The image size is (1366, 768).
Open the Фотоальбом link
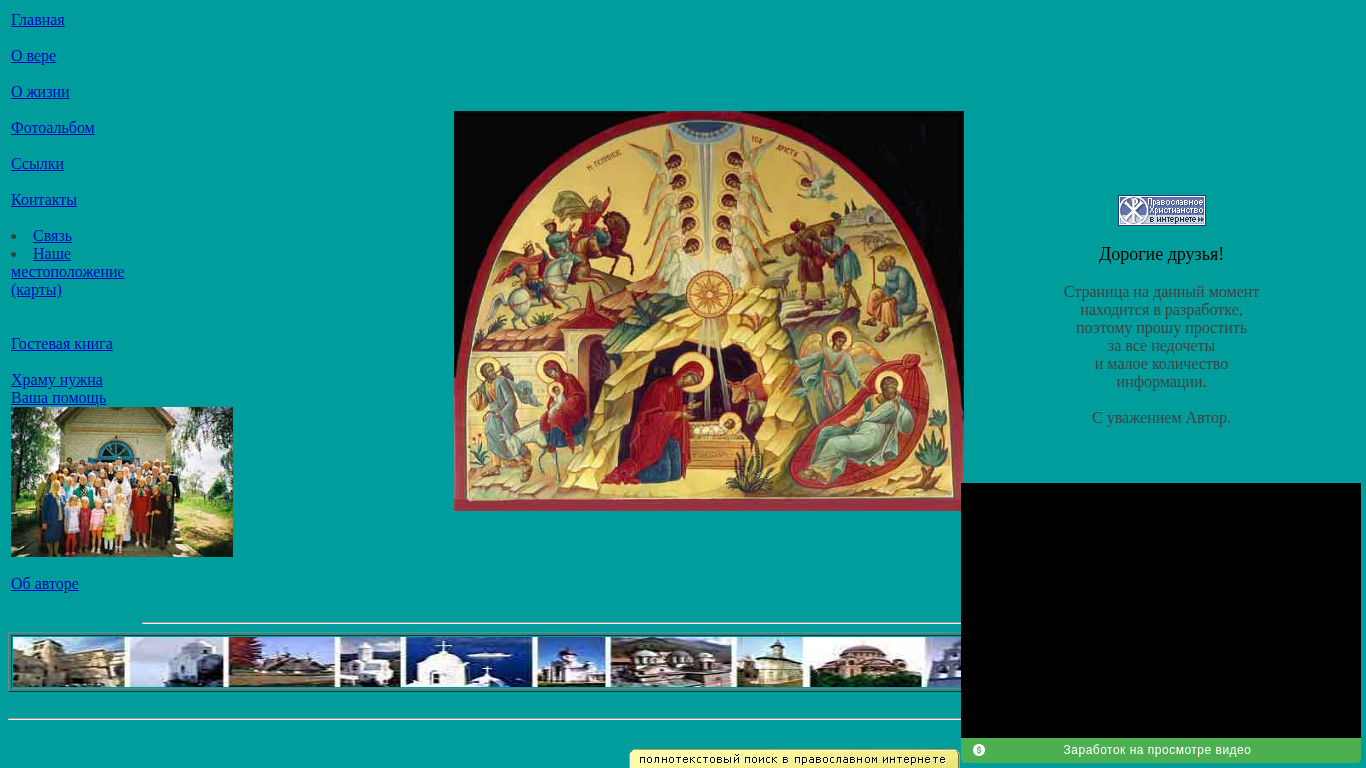(x=53, y=128)
